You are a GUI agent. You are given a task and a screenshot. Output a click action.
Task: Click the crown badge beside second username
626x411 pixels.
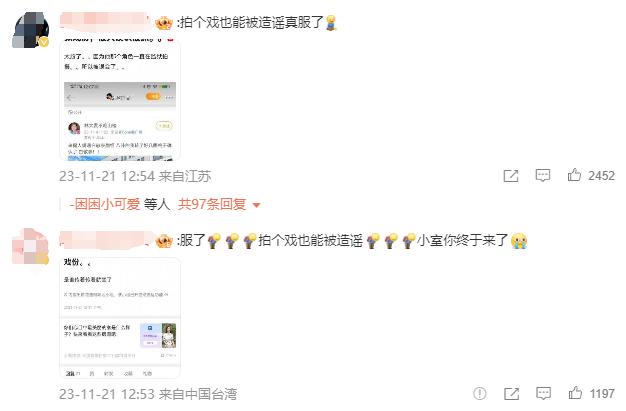pyautogui.click(x=164, y=241)
